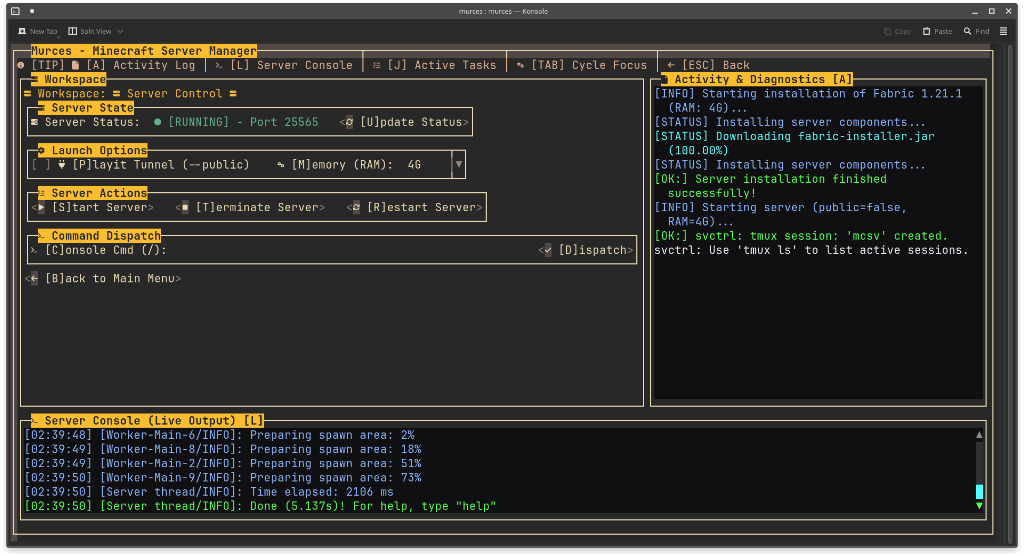Click console line 'Preparing spawn area: 51%'

click(x=223, y=463)
